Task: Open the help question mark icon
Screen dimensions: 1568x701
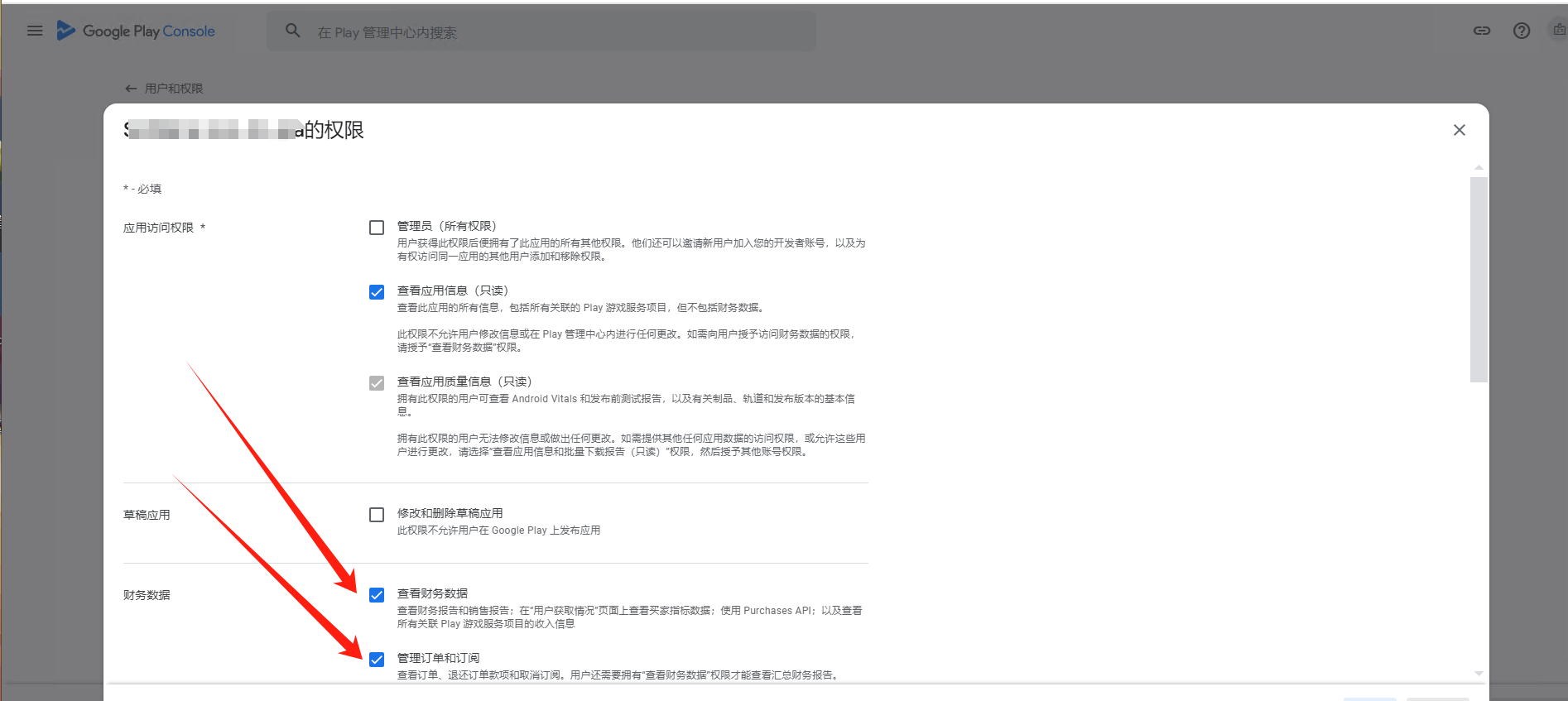Action: pos(1522,31)
